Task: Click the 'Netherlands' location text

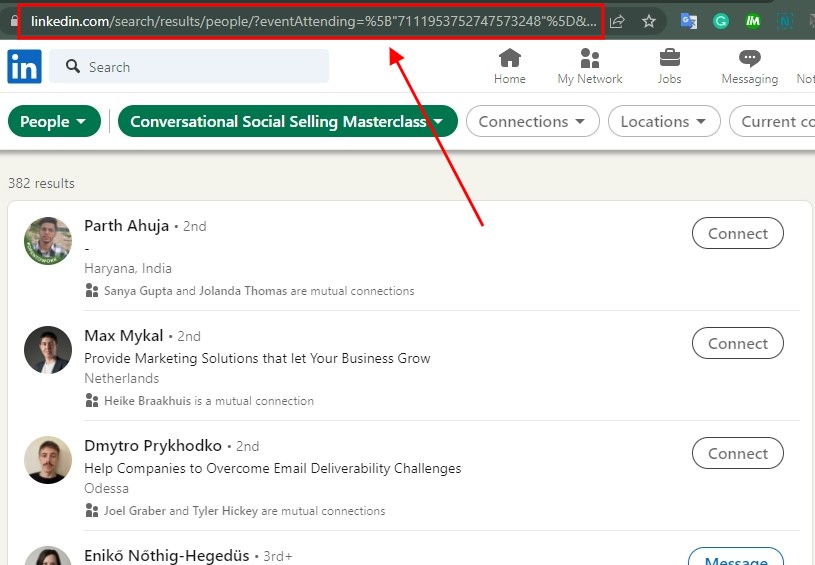Action: [122, 378]
